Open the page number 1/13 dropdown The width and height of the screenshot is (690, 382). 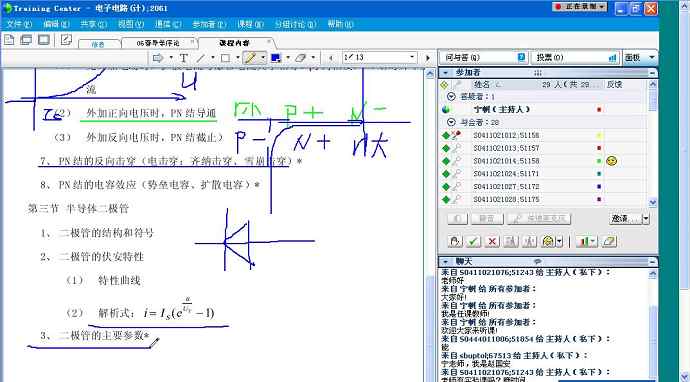(x=412, y=57)
